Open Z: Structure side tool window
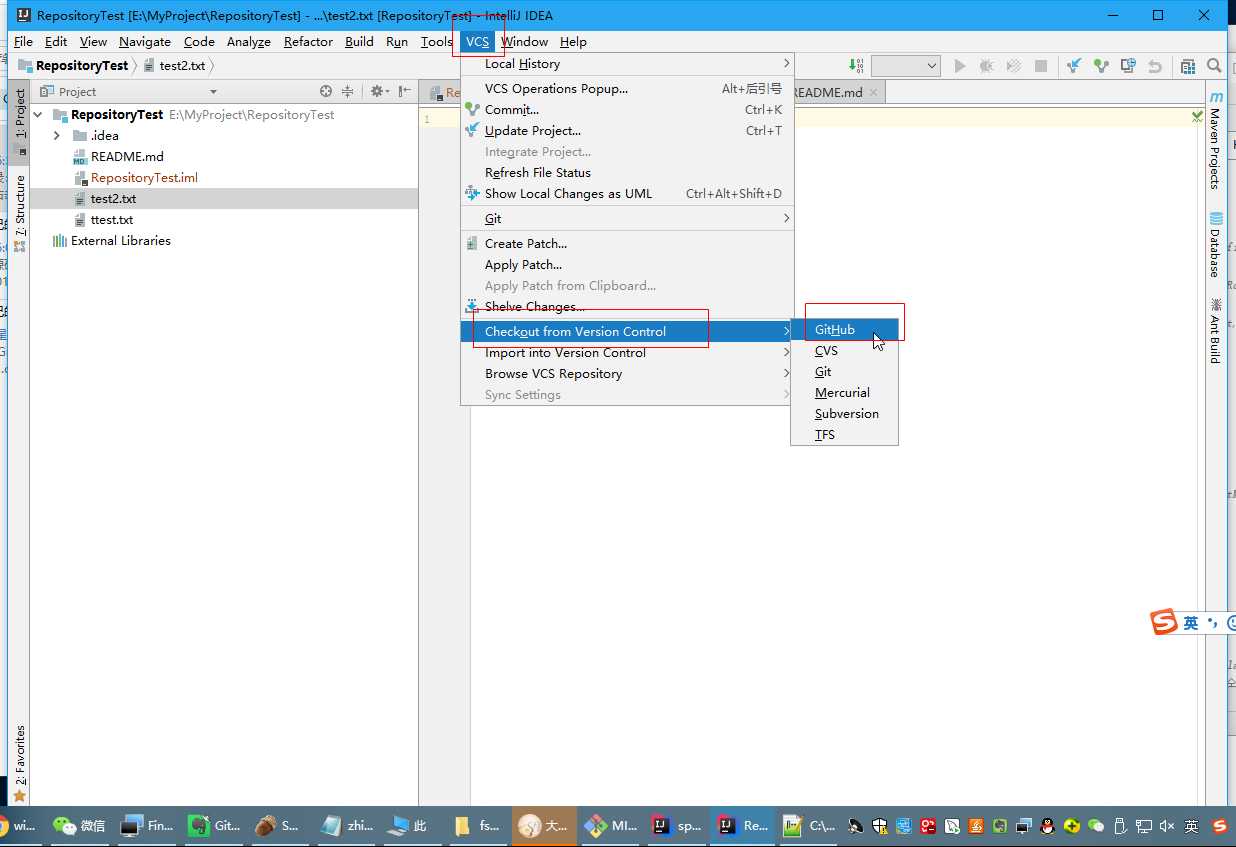 coord(19,213)
